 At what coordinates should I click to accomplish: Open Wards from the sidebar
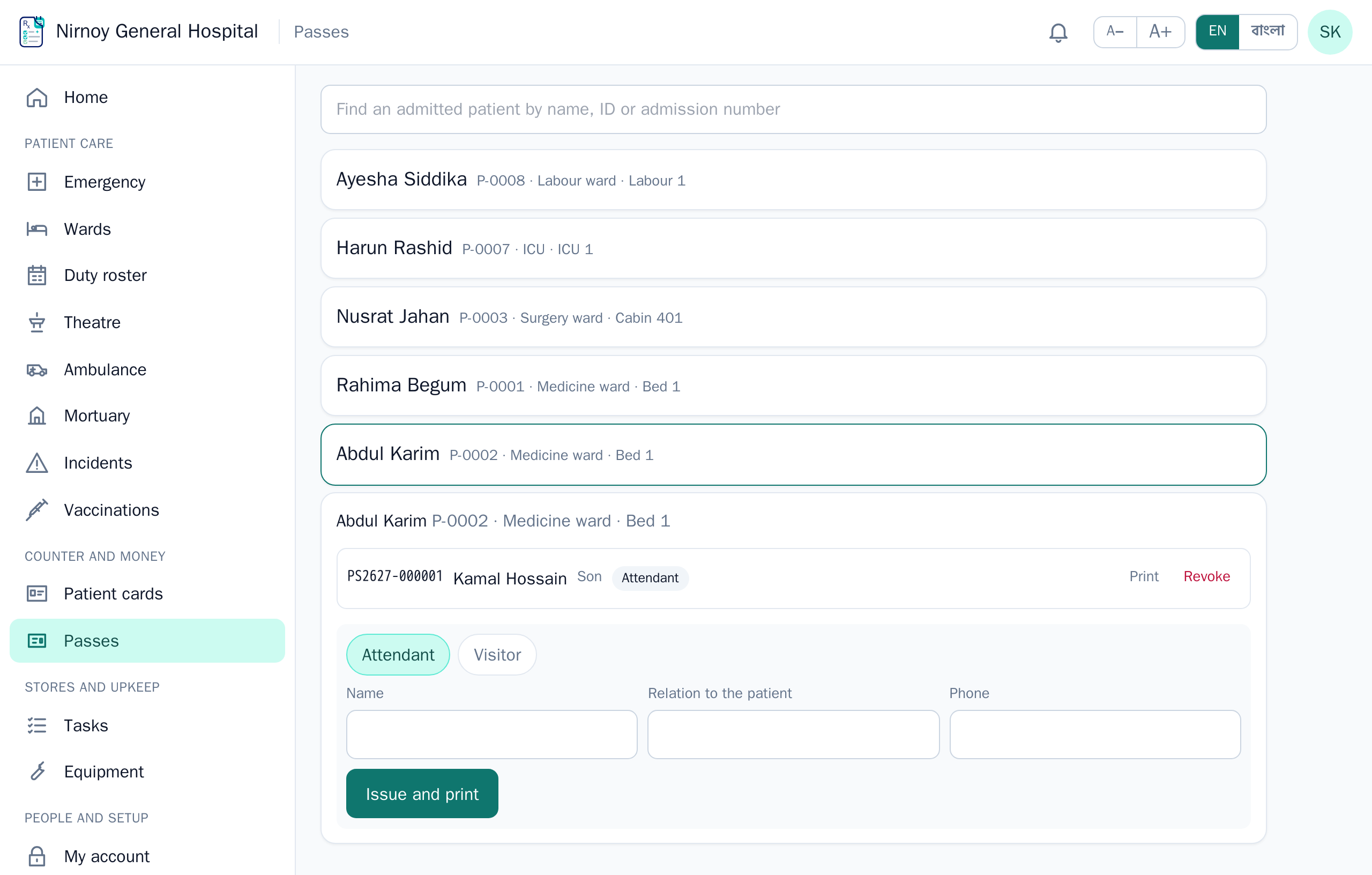coord(147,229)
